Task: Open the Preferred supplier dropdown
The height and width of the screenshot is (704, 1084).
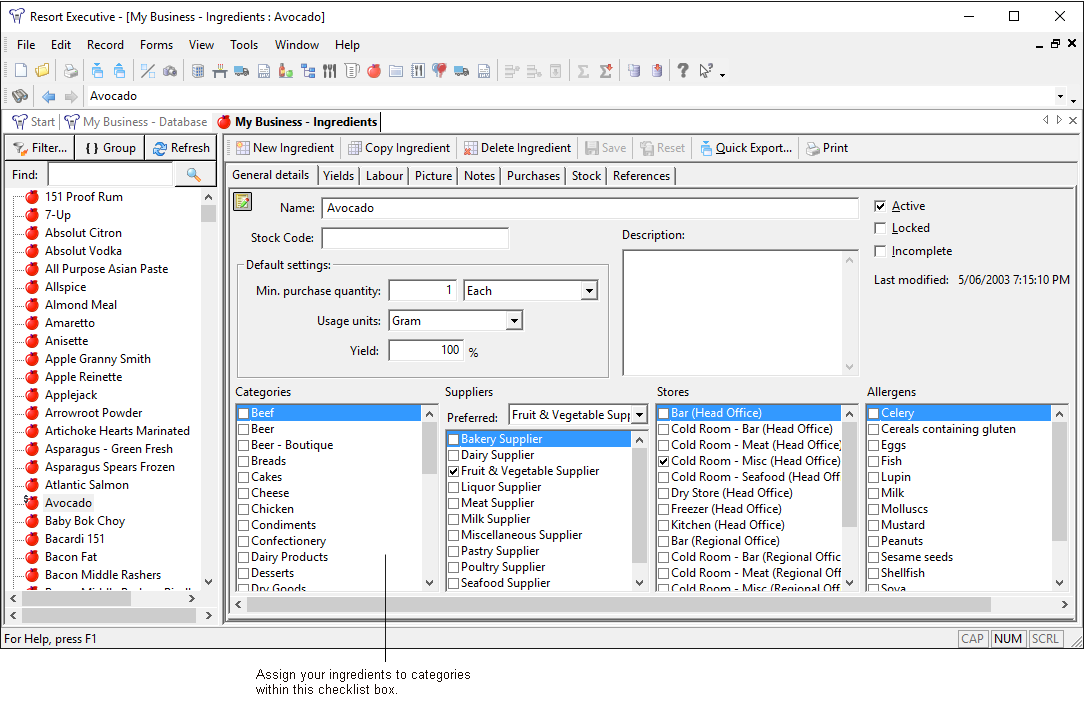Action: 639,415
